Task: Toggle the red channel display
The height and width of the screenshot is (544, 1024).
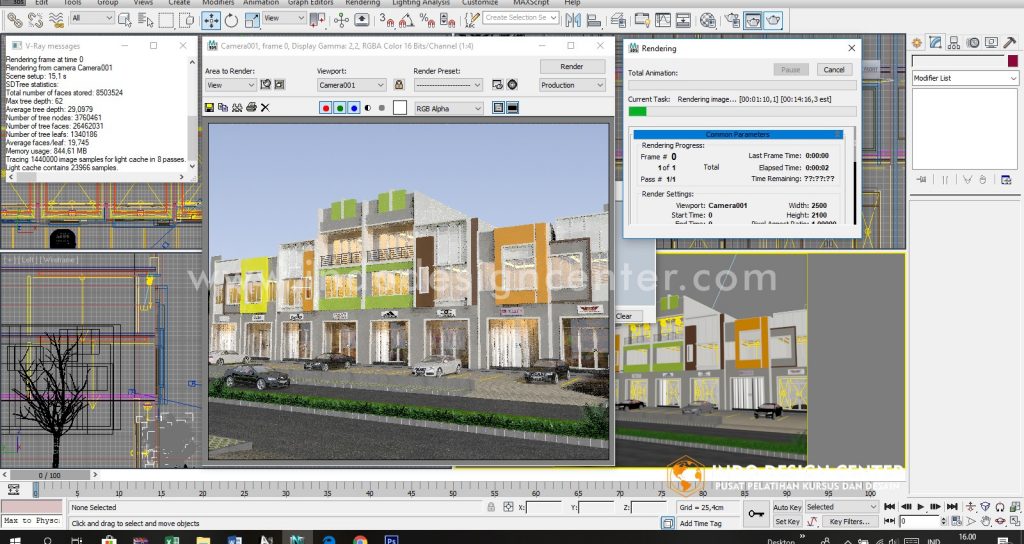Action: point(325,108)
